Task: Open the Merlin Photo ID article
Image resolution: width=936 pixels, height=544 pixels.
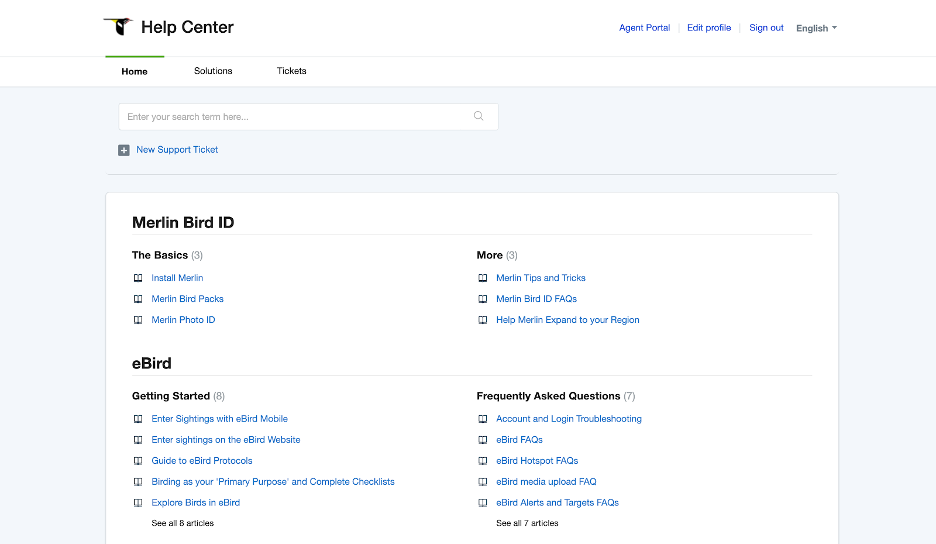Action: click(x=183, y=319)
